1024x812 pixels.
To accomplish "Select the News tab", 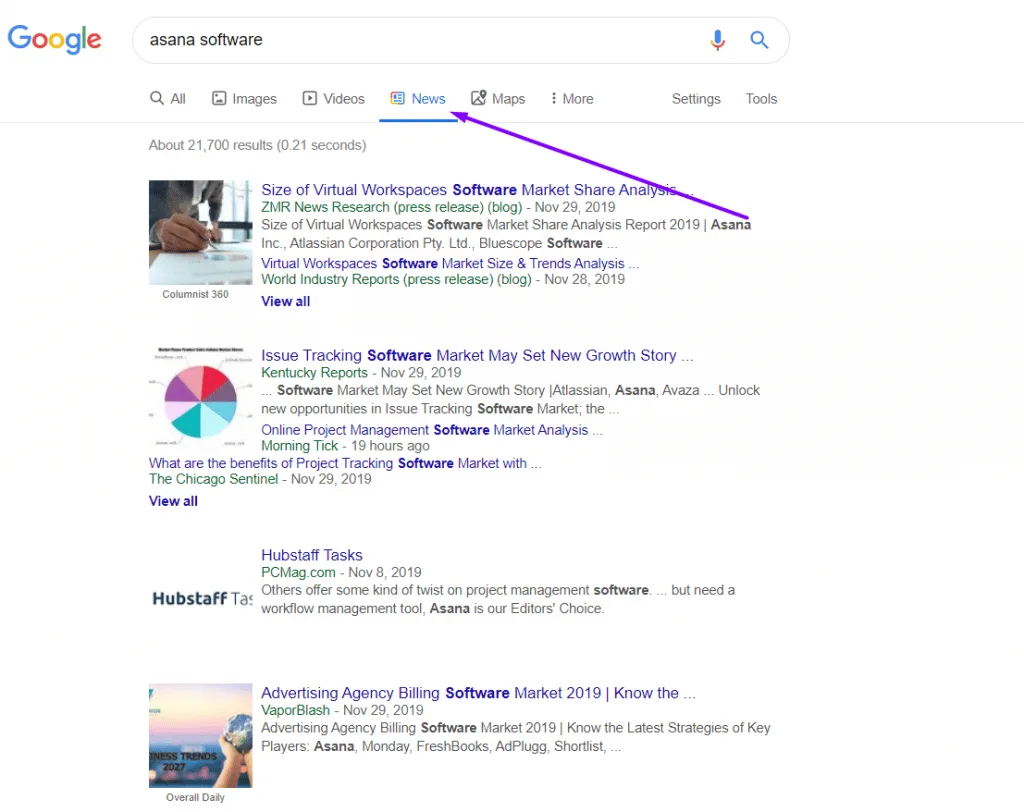I will click(x=418, y=99).
